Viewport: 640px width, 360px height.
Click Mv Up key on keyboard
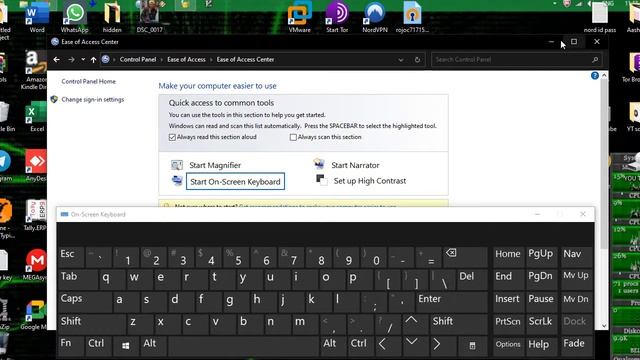pos(576,280)
